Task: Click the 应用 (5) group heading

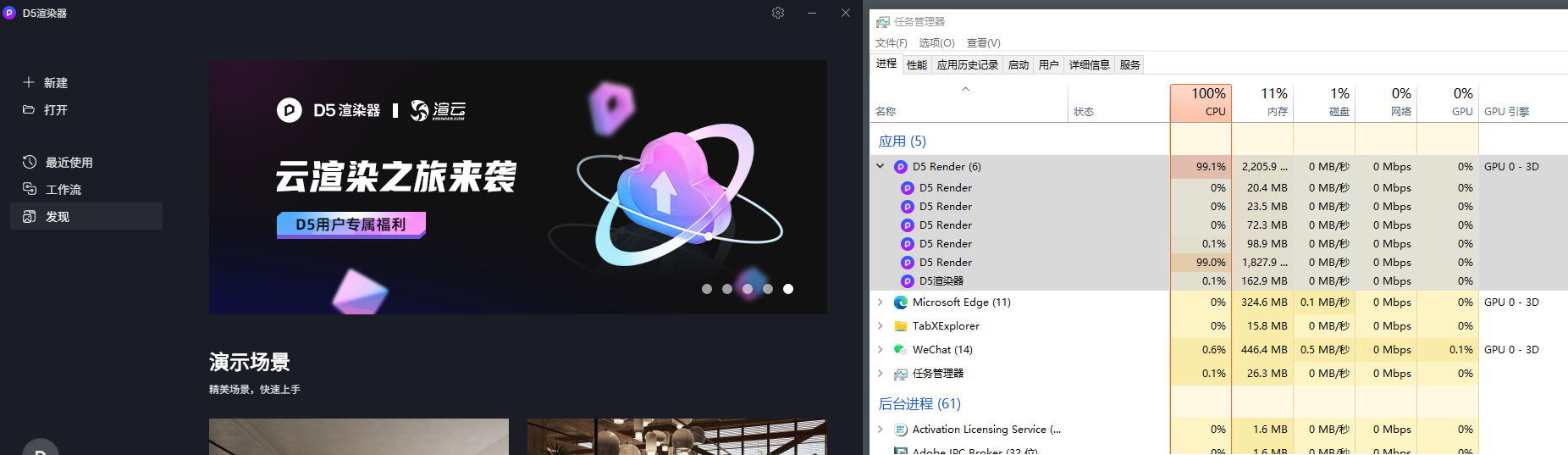Action: tap(903, 141)
